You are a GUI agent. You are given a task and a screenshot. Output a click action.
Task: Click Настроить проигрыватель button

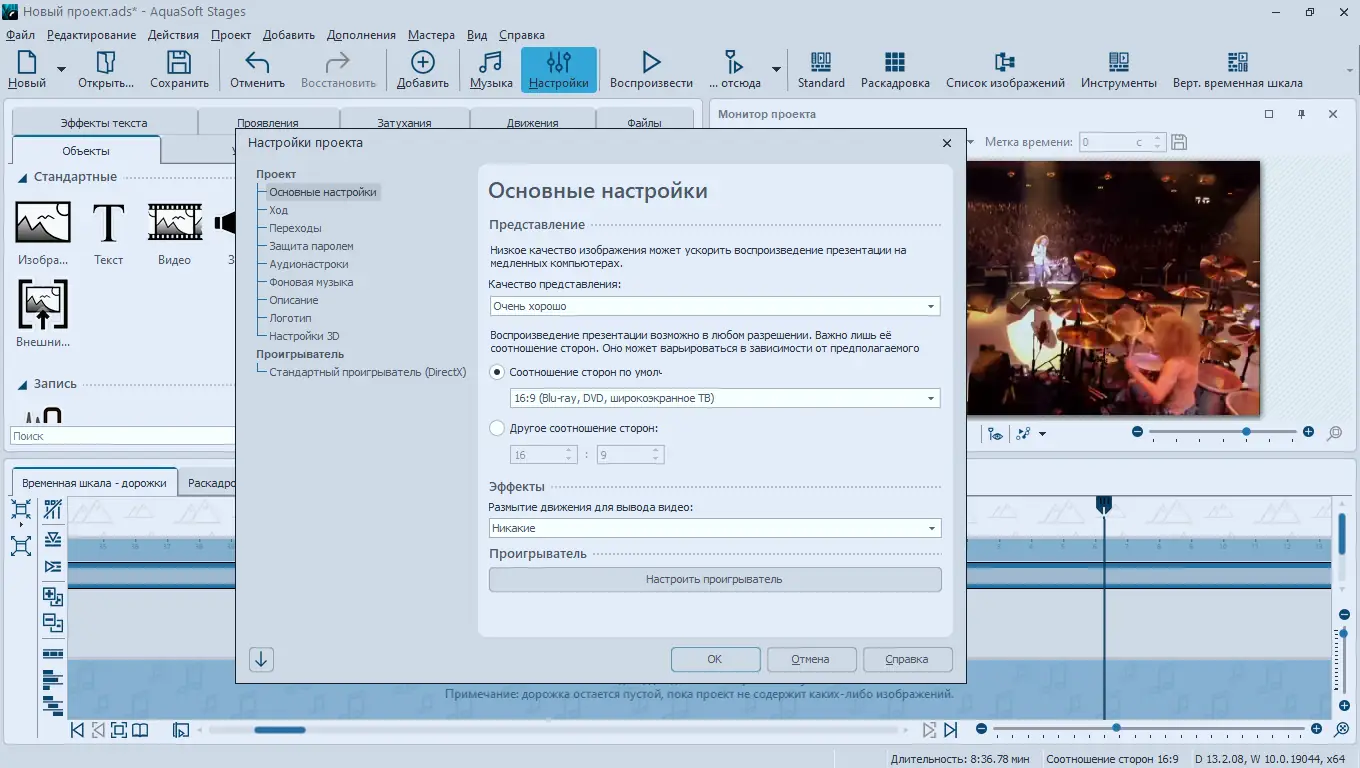point(714,579)
